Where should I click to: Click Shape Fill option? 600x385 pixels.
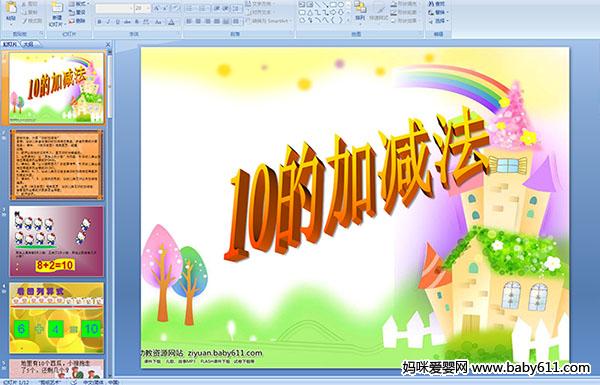[x=404, y=4]
